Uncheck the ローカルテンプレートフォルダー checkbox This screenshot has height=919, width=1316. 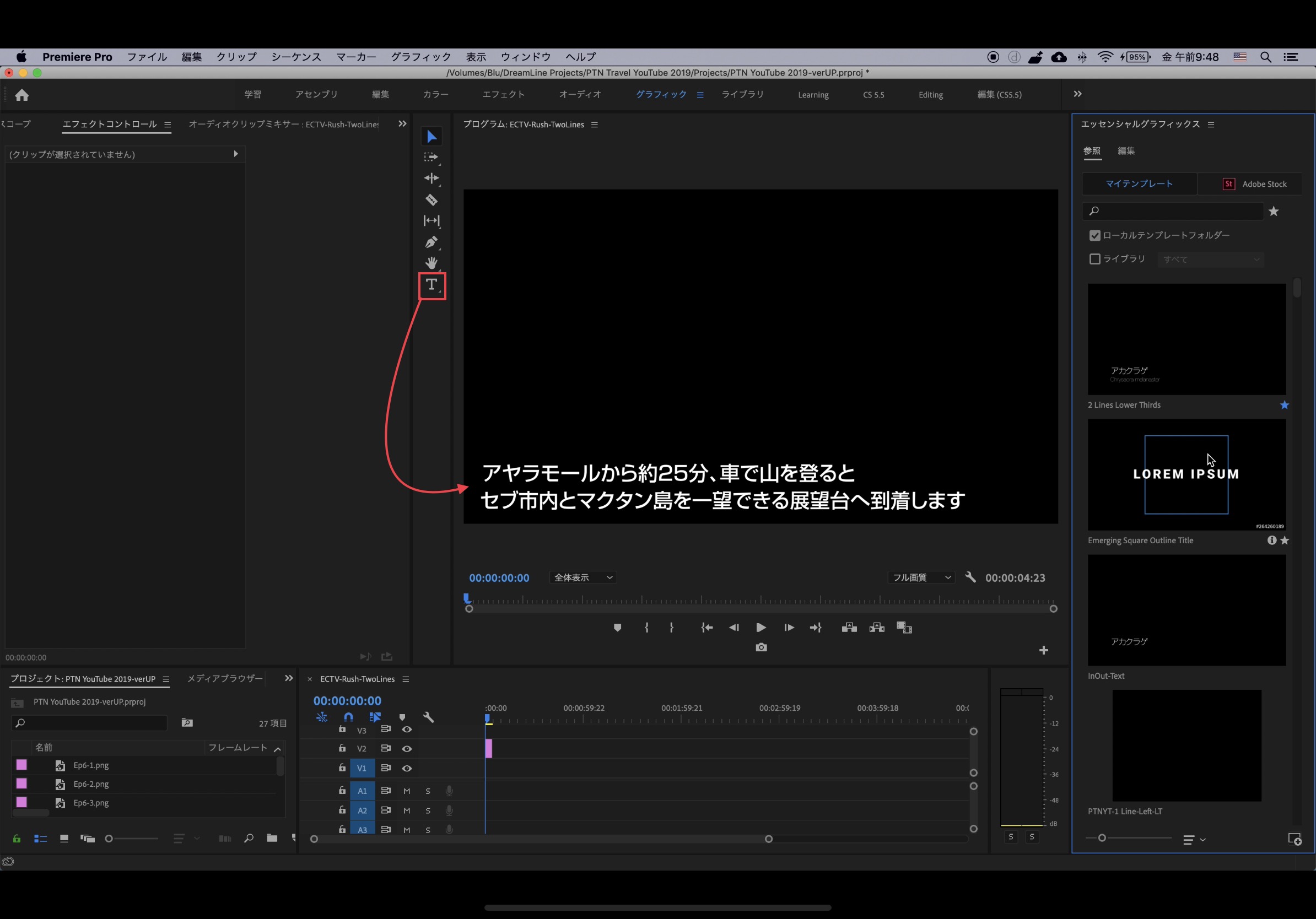tap(1094, 235)
